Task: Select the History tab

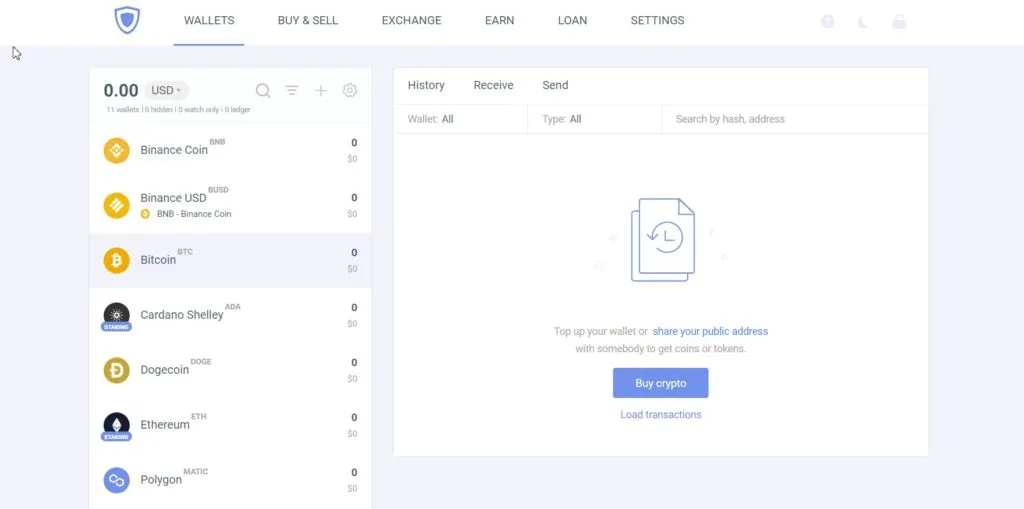Action: (426, 85)
